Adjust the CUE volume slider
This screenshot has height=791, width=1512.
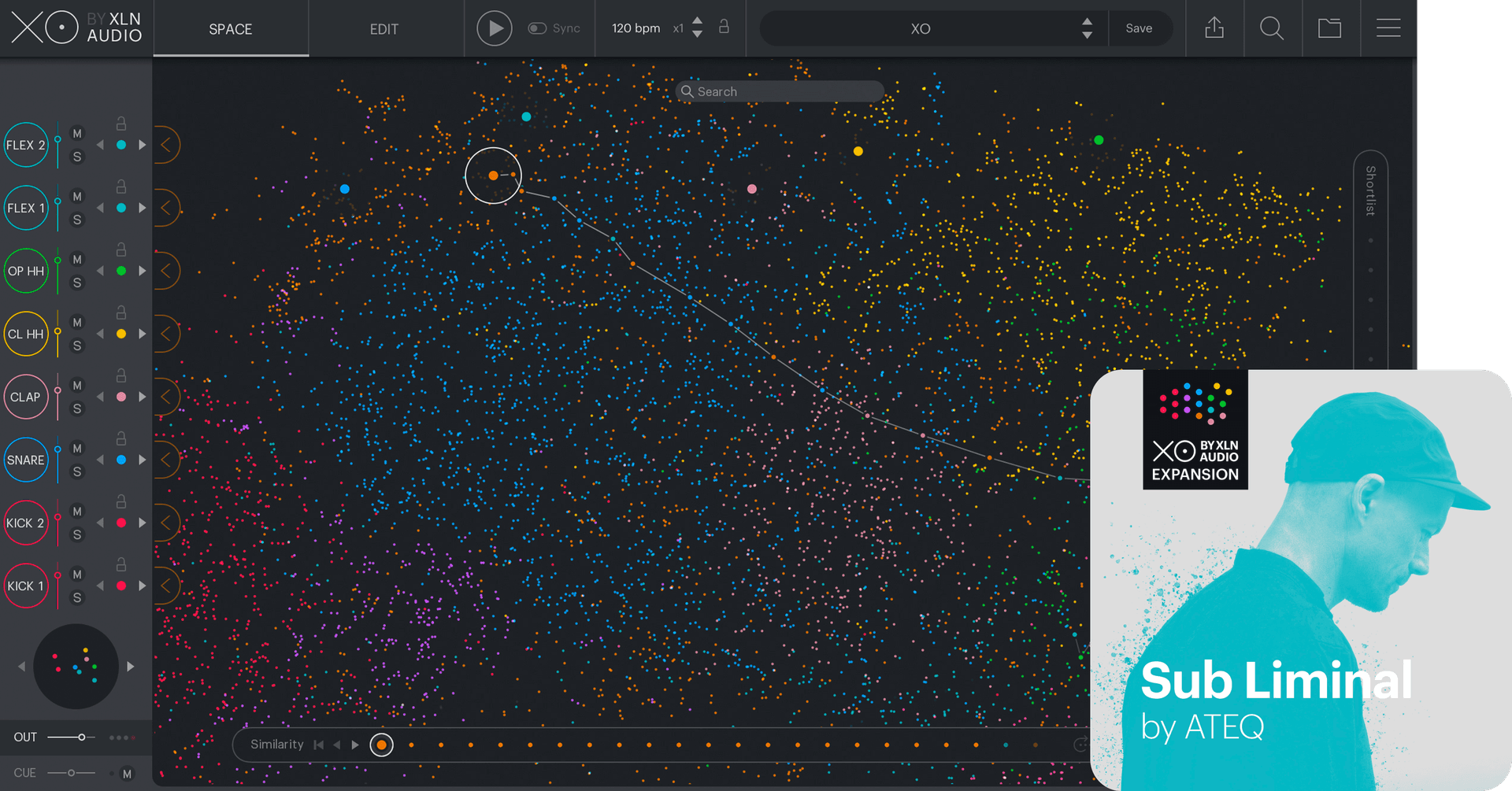point(71,773)
